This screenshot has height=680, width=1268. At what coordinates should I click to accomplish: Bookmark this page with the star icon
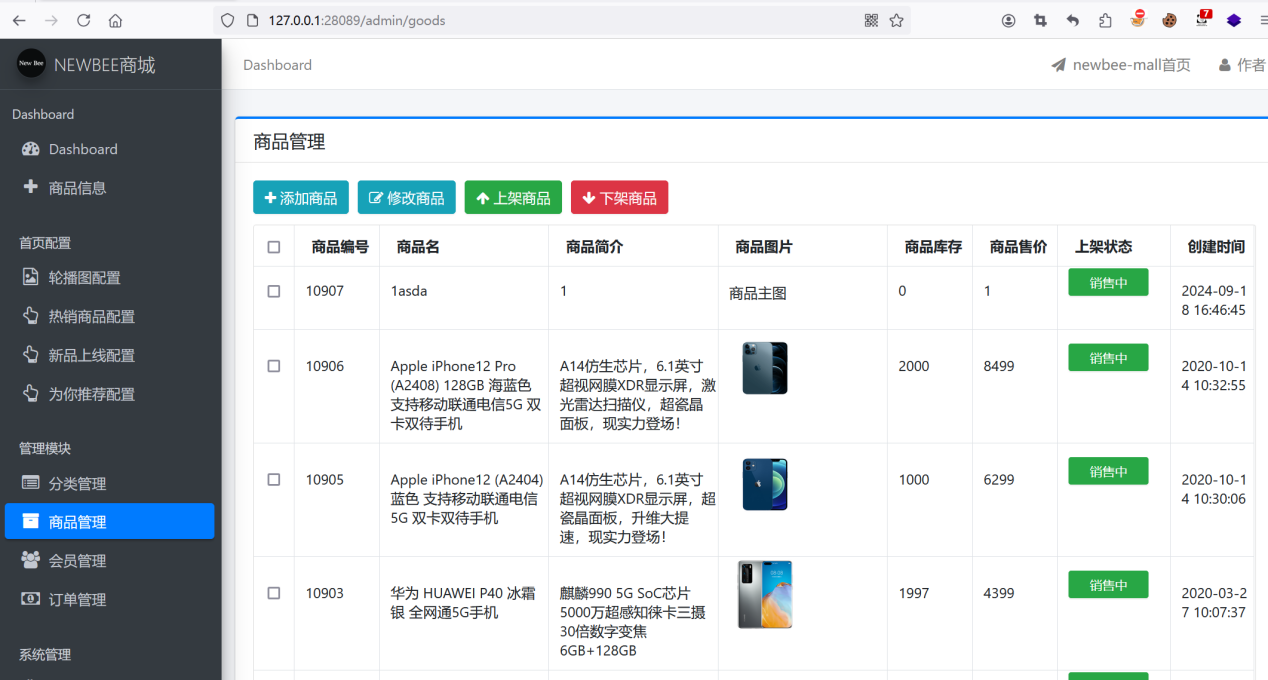tap(897, 20)
